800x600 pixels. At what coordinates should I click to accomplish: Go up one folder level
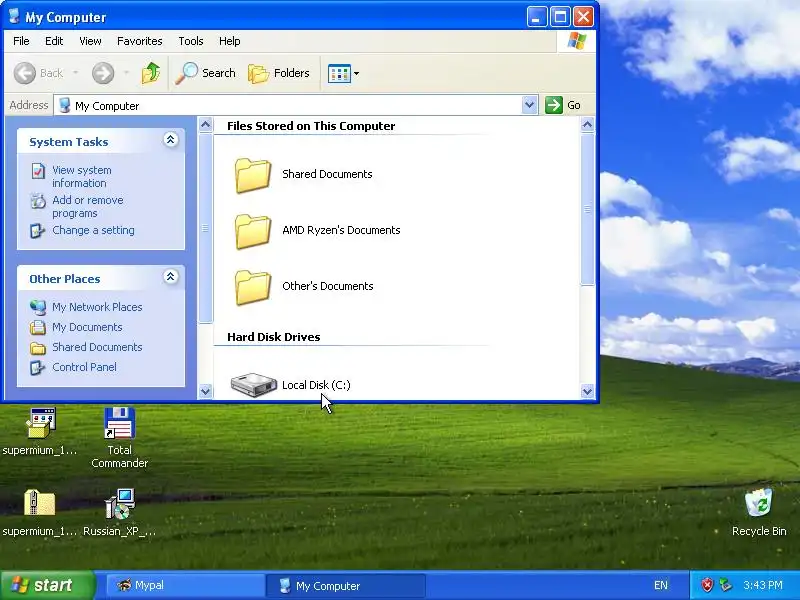tap(151, 73)
